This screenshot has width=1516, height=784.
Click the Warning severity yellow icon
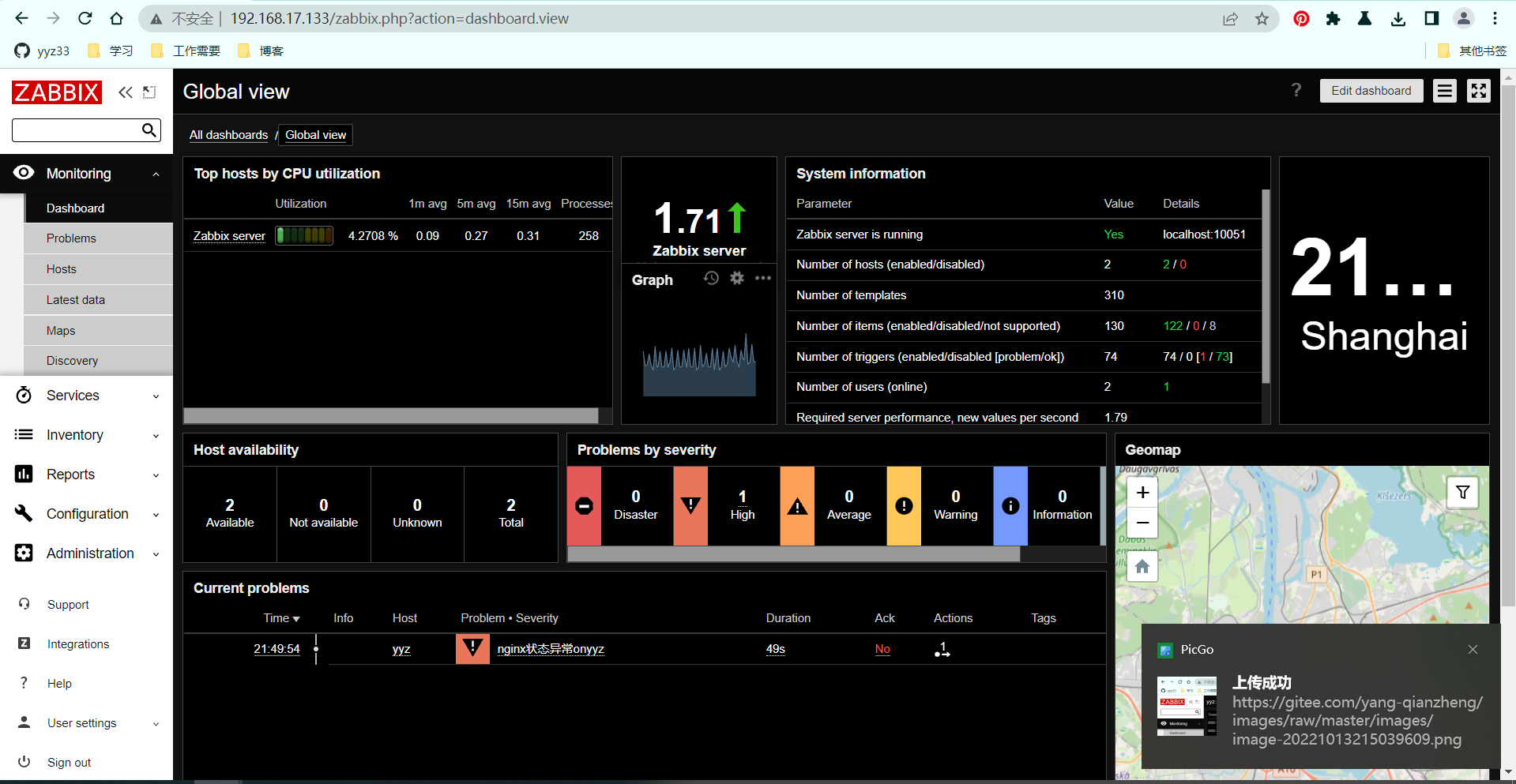[x=904, y=506]
